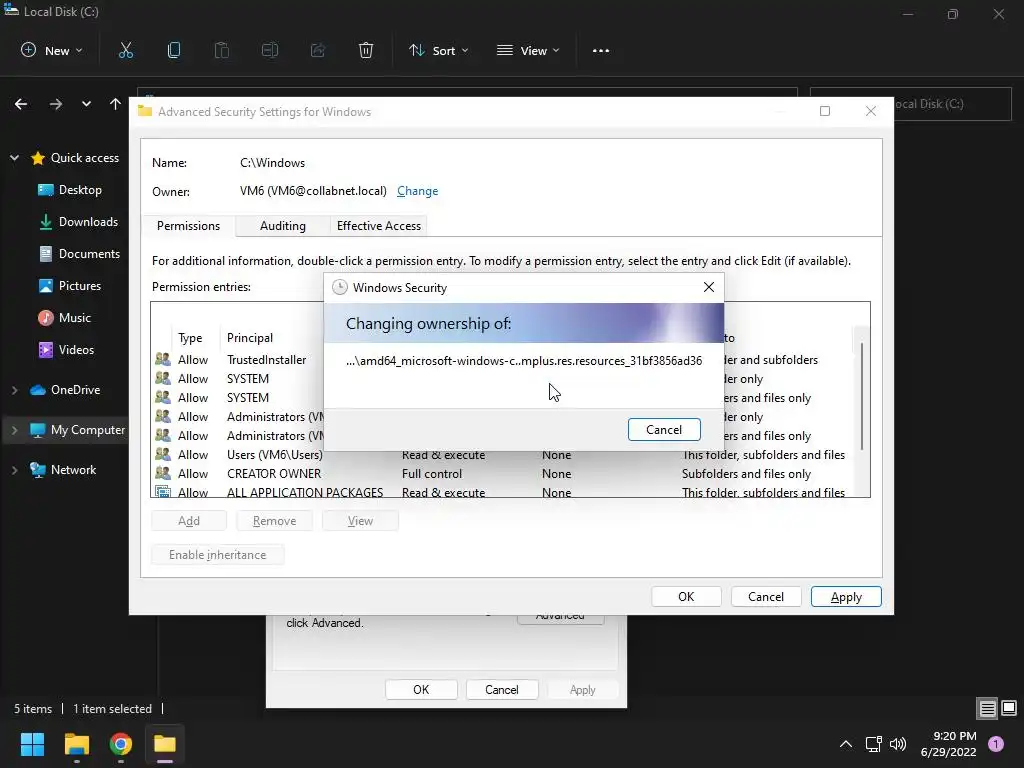Click Apply in Advanced Security Settings
Image resolution: width=1024 pixels, height=768 pixels.
[x=846, y=597]
